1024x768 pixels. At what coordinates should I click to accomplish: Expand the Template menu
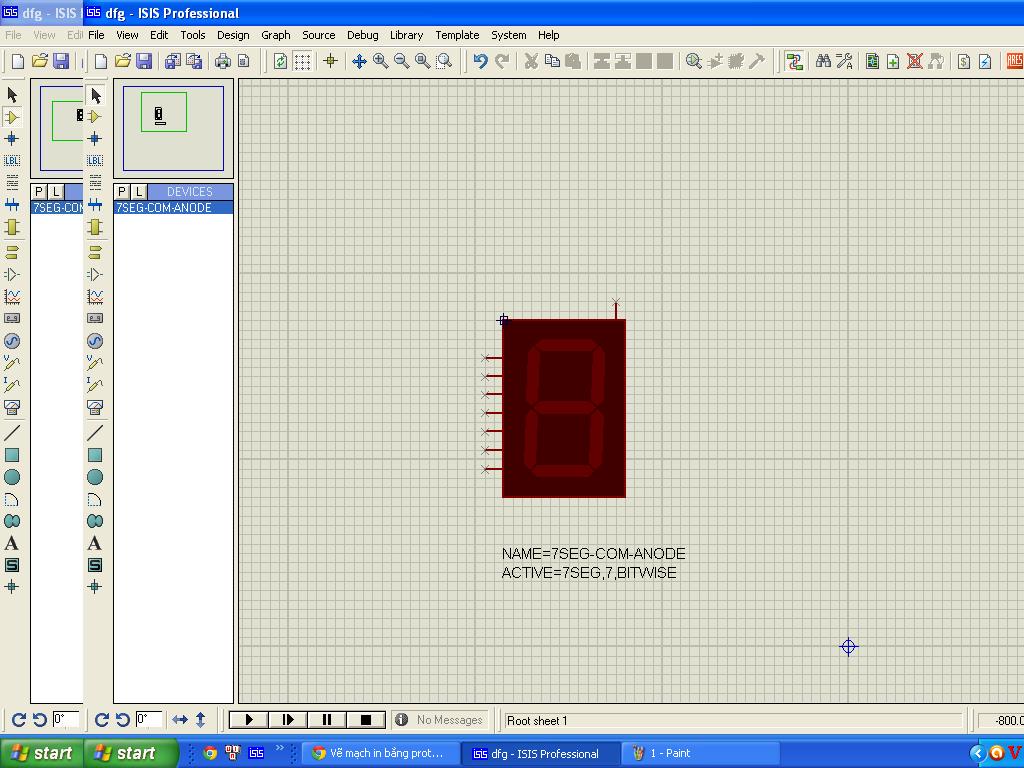pyautogui.click(x=457, y=35)
